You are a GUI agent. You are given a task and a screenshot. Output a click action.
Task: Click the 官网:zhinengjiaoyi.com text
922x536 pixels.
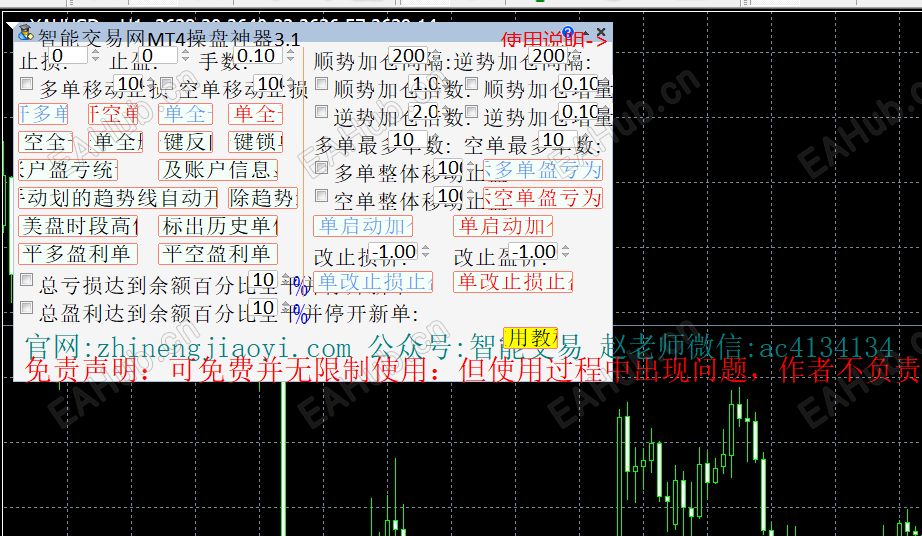click(x=188, y=347)
